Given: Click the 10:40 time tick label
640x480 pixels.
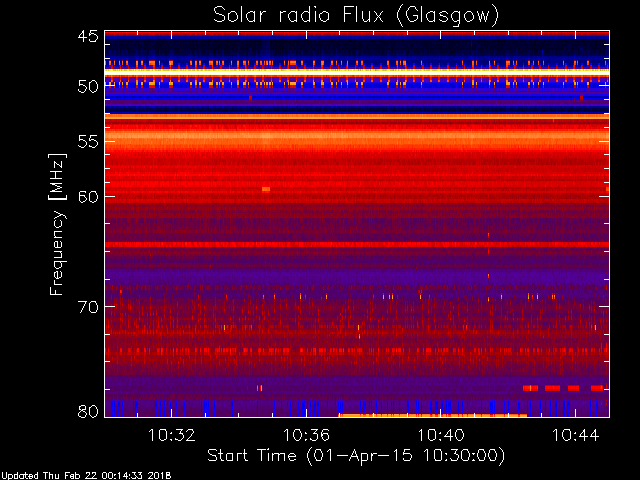Looking at the screenshot, I should tap(441, 435).
